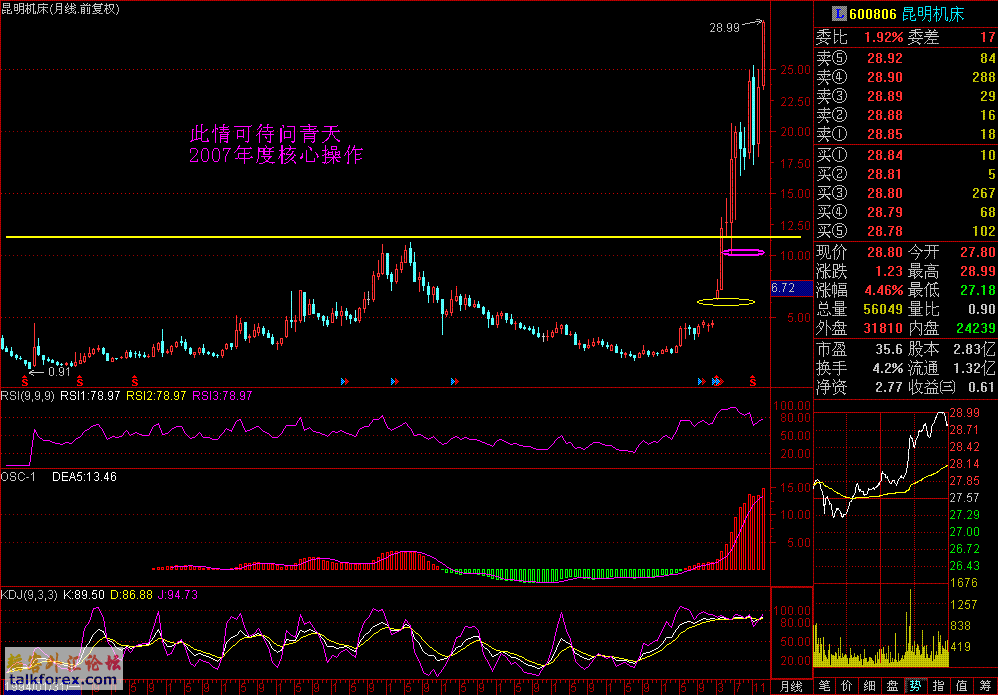Click the DEA5:13.46 value
998x695 pixels.
pos(84,476)
